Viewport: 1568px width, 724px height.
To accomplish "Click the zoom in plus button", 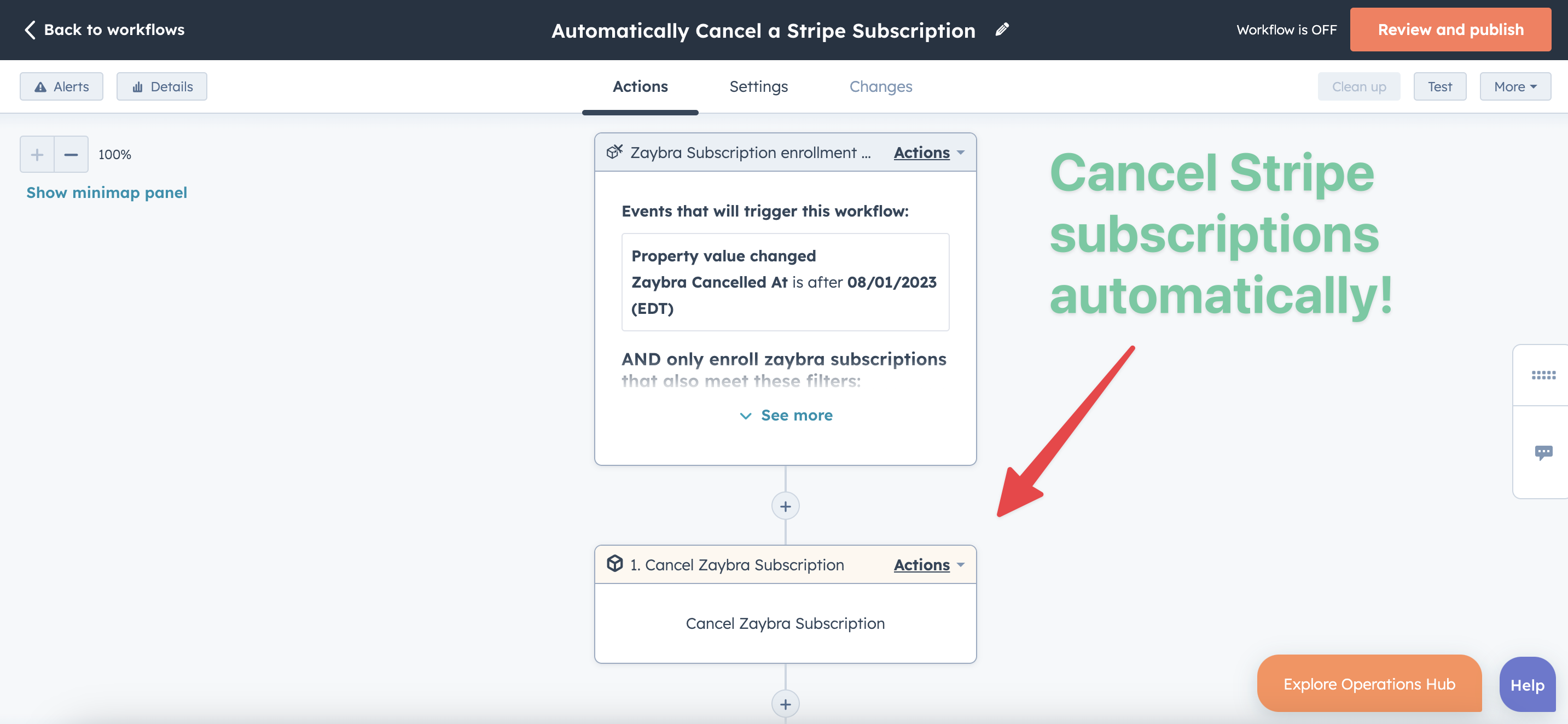I will [x=37, y=155].
